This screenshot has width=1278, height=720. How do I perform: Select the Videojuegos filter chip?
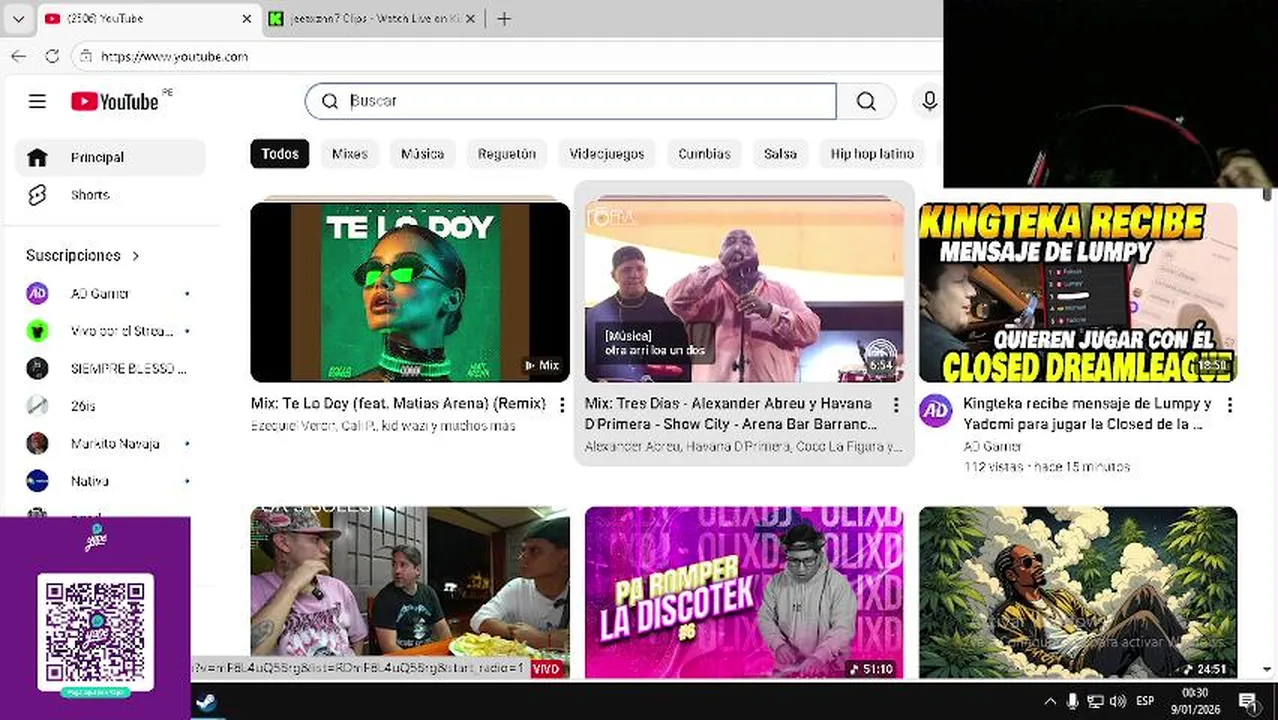pos(607,154)
